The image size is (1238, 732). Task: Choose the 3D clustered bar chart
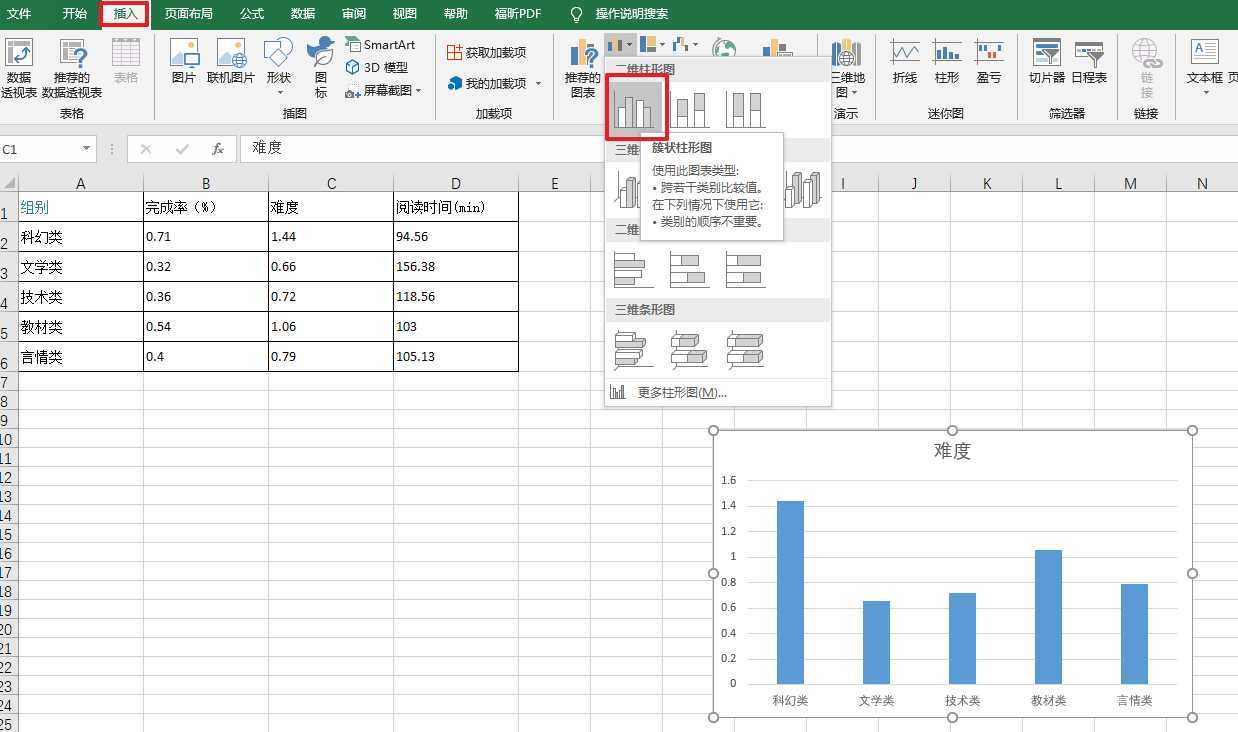pyautogui.click(x=633, y=349)
